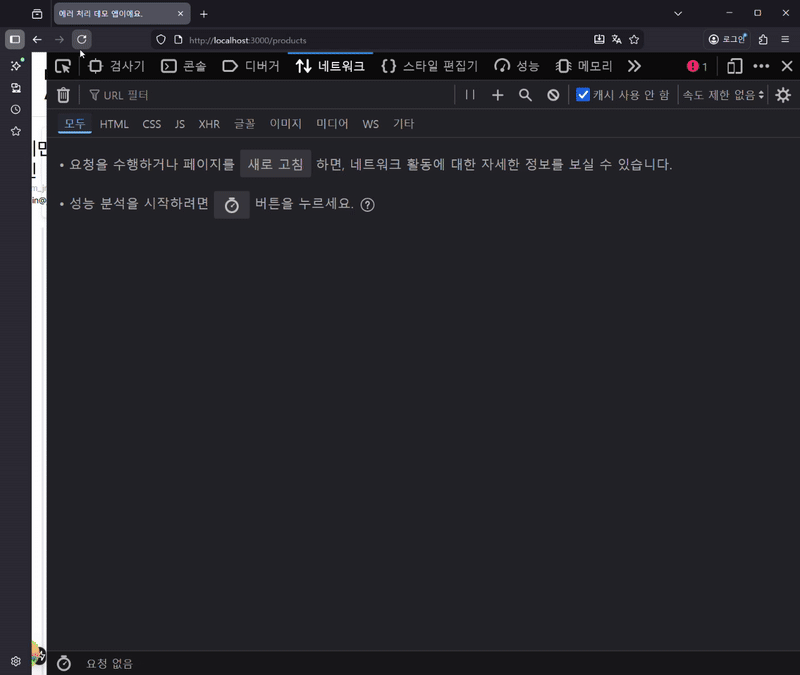Open the 속도 제한 없음 throttling dropdown
Image resolution: width=800 pixels, height=675 pixels.
(x=723, y=95)
